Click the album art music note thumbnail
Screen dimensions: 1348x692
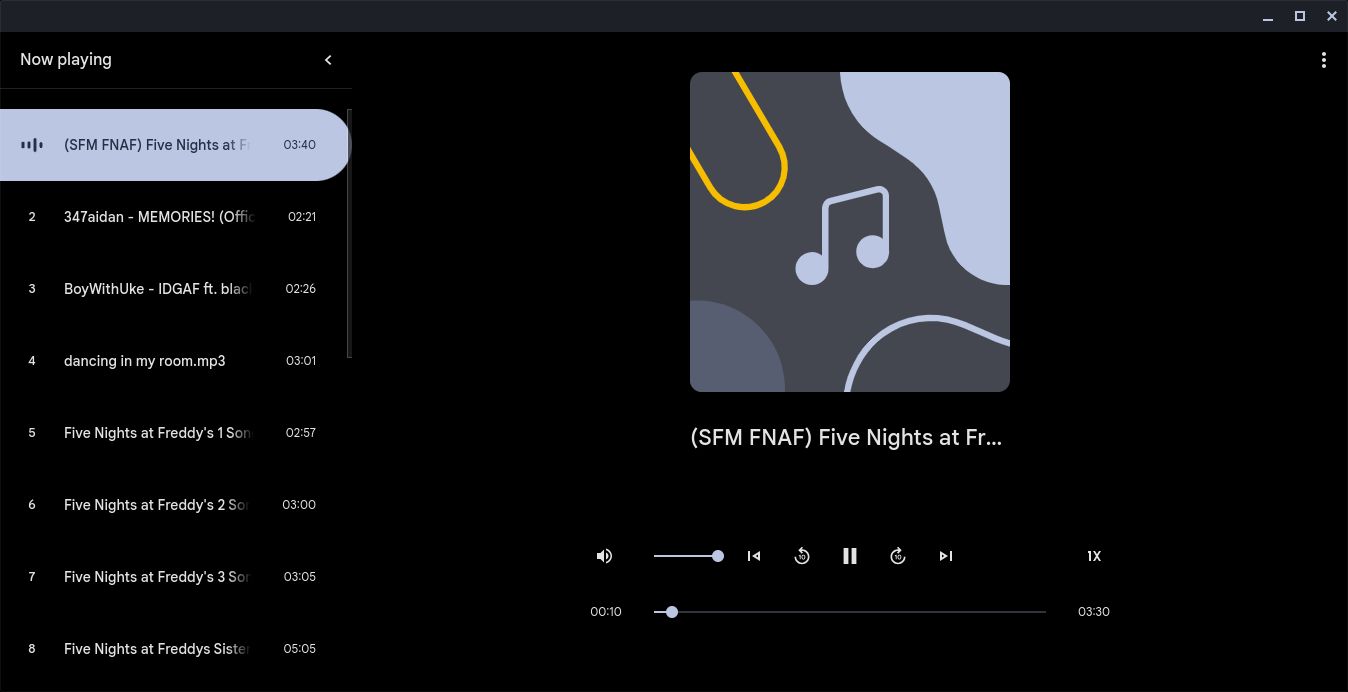pos(850,232)
